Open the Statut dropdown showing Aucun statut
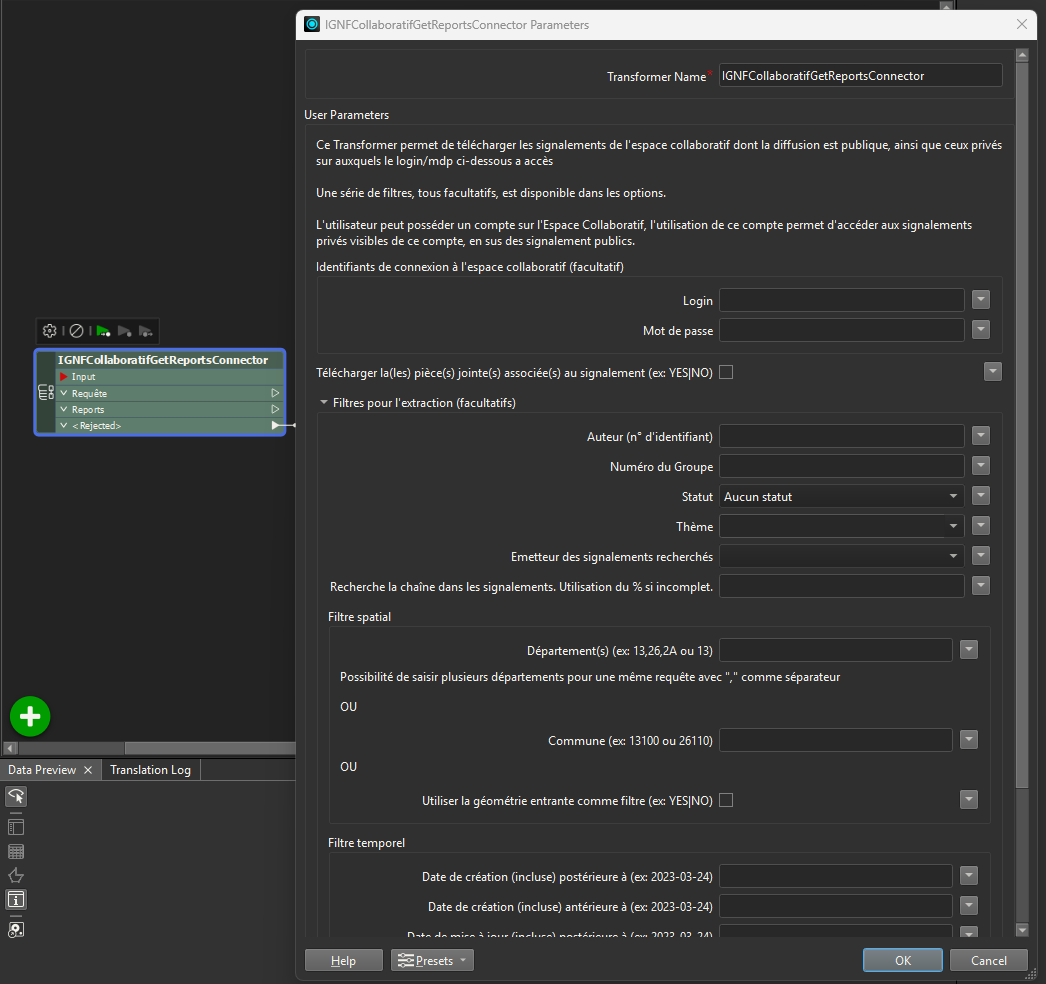 click(842, 496)
